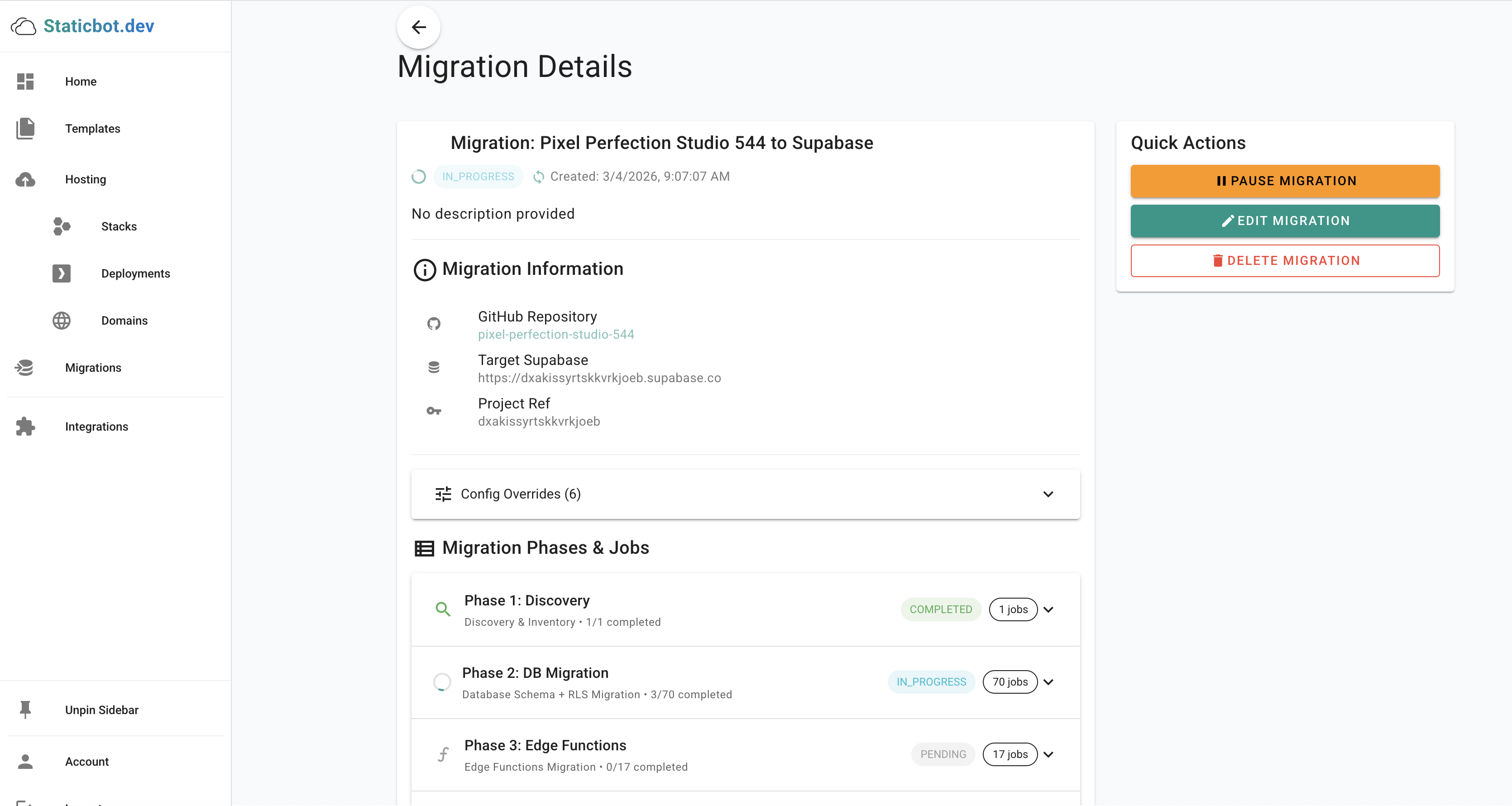Click the Unpin Sidebar pin icon

tap(25, 710)
